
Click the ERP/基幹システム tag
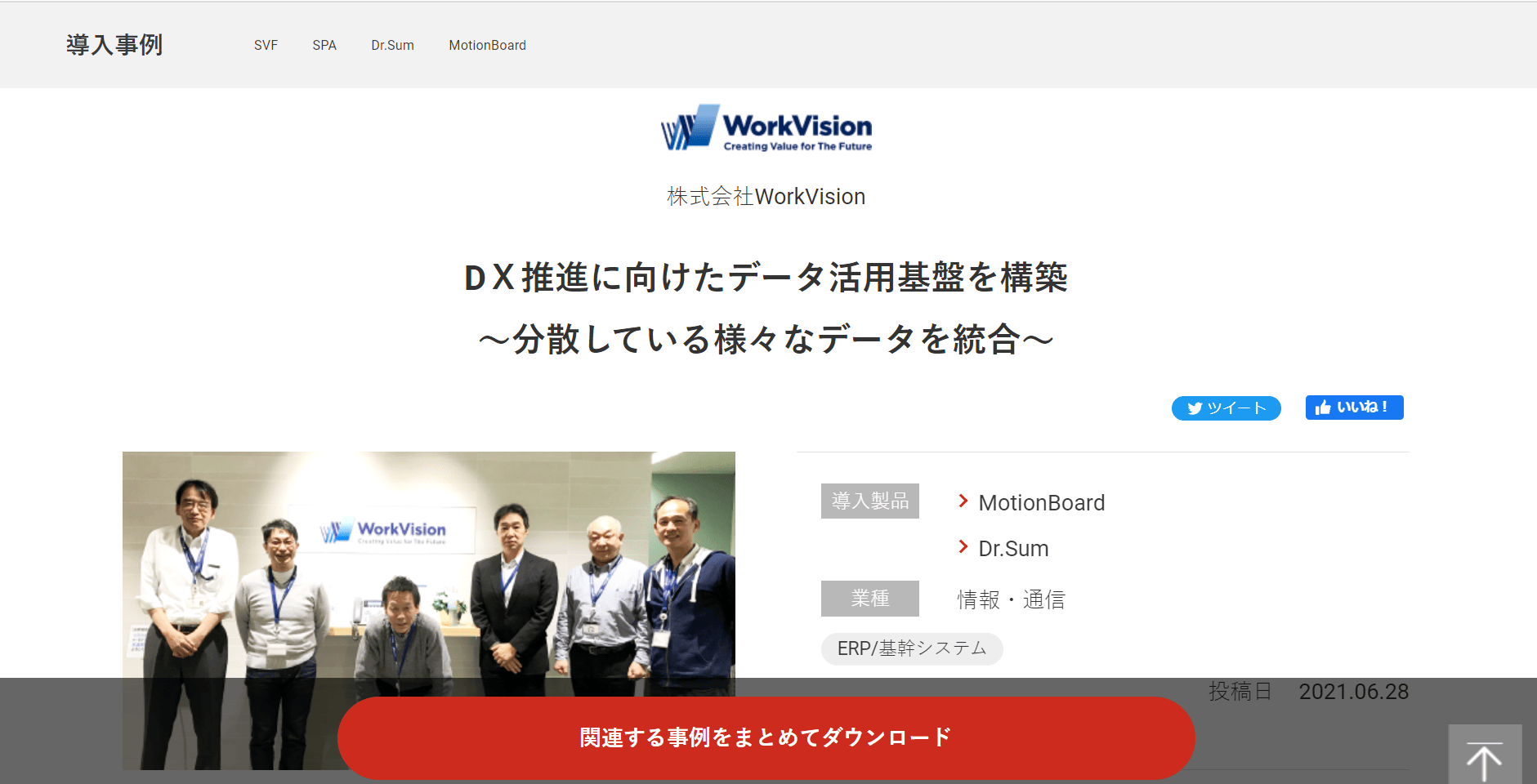[x=912, y=648]
